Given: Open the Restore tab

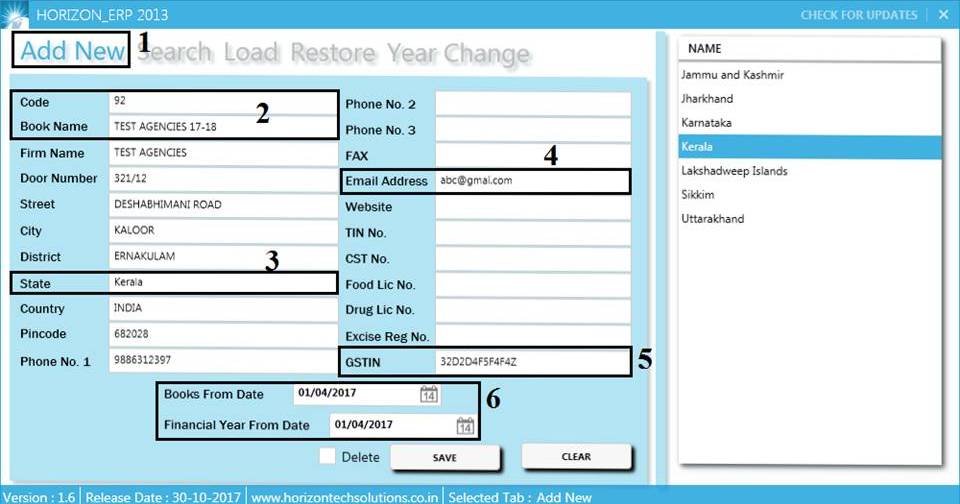Looking at the screenshot, I should click(x=332, y=52).
